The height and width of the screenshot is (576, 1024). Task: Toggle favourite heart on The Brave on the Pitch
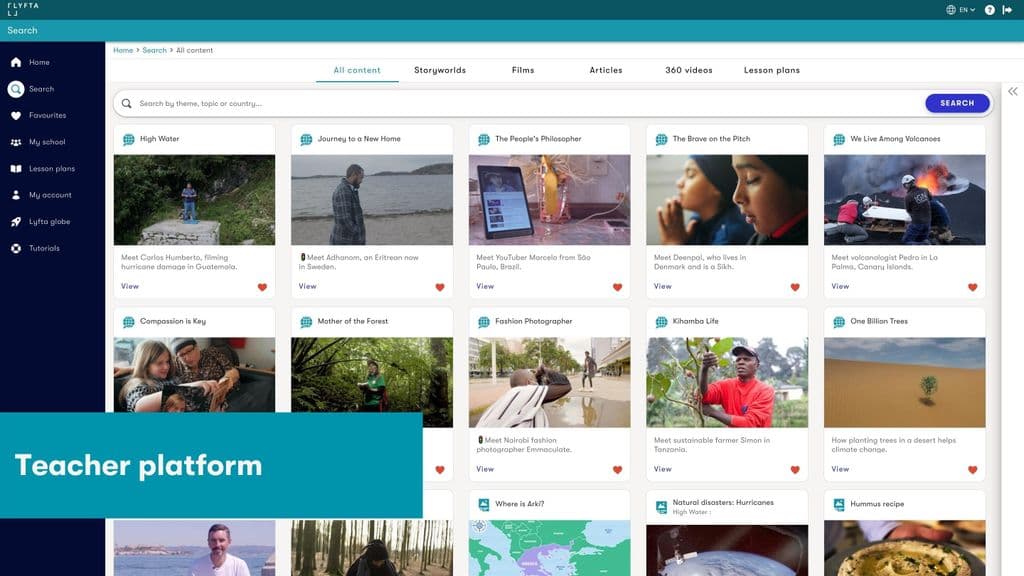click(795, 287)
